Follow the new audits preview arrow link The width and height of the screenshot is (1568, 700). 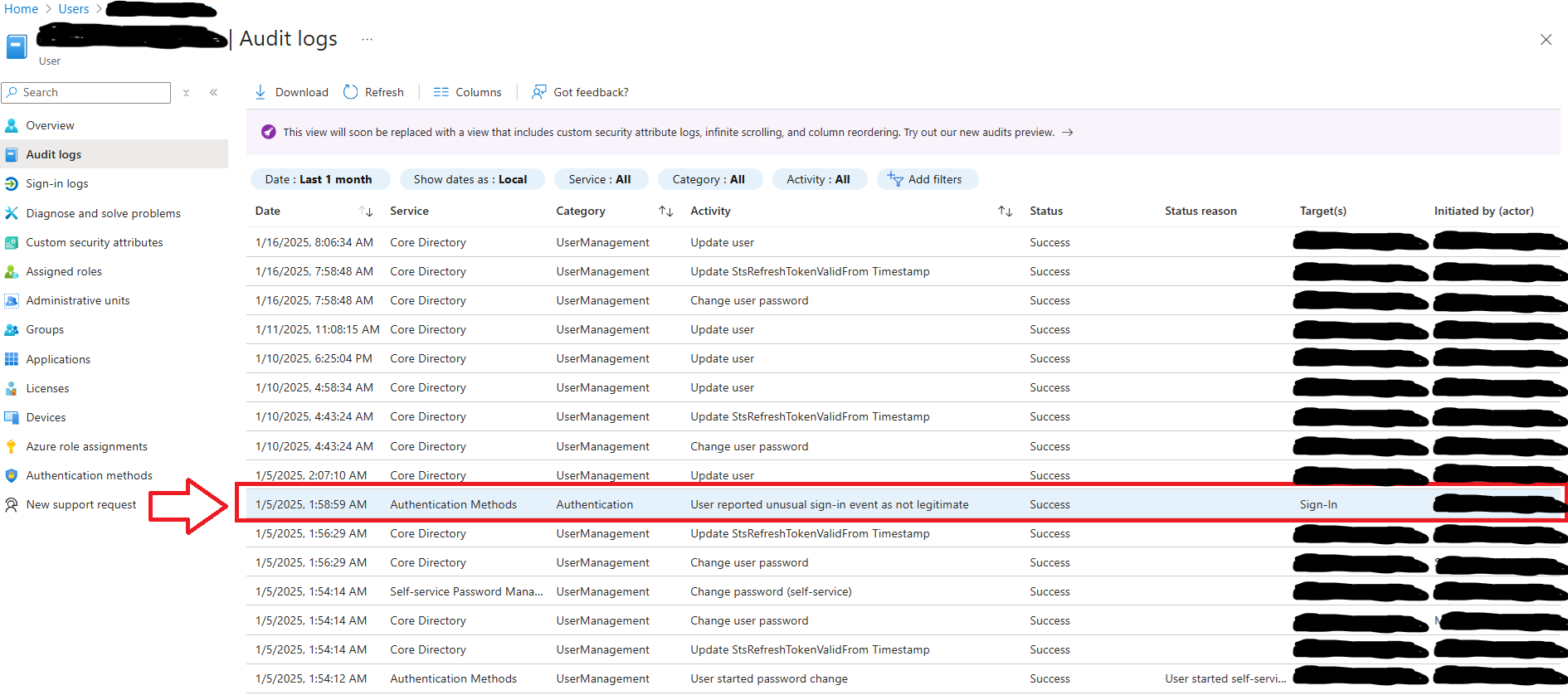point(1068,133)
